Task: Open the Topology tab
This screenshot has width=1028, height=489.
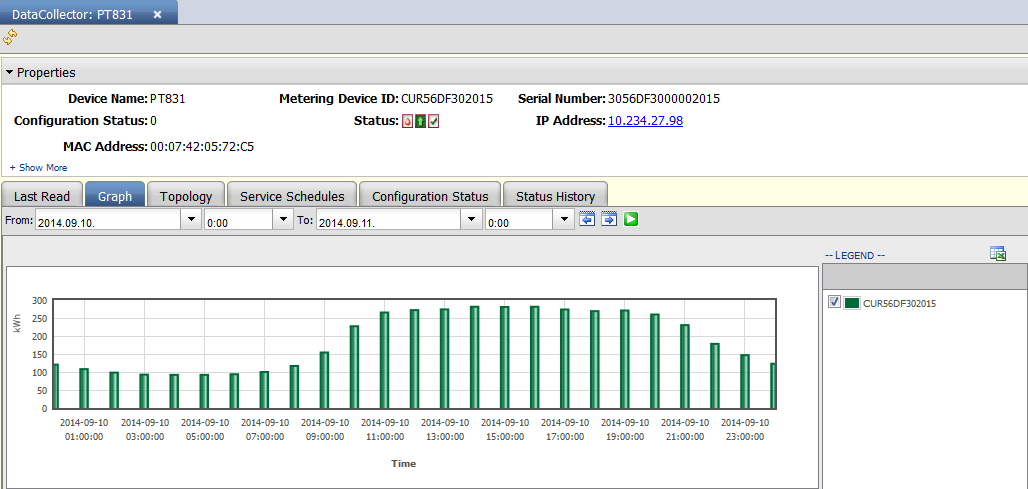Action: [x=186, y=196]
